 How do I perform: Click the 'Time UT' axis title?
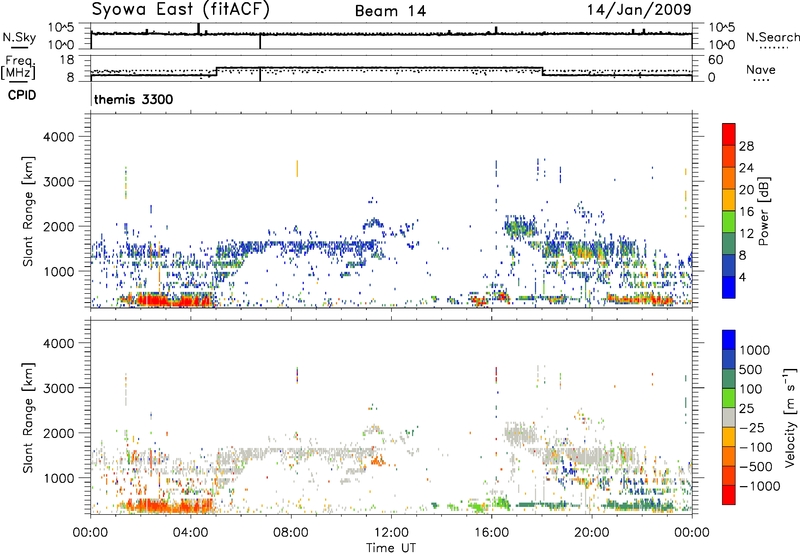[391, 548]
